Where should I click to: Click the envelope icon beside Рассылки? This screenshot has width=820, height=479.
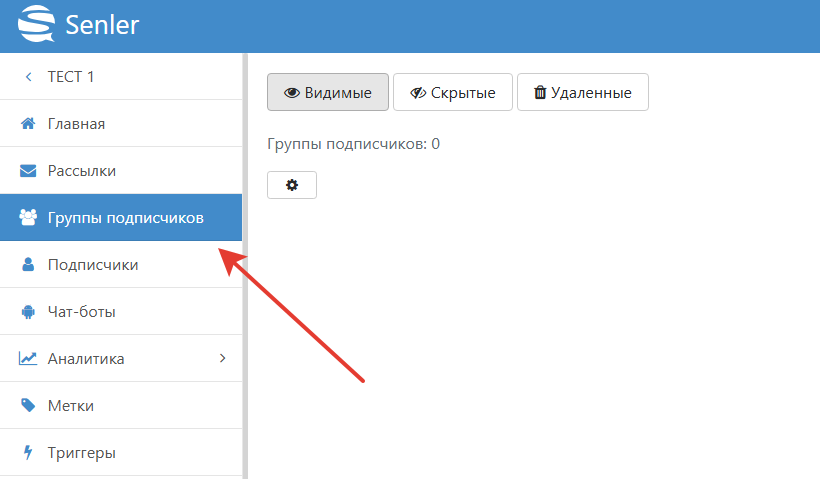(x=28, y=171)
